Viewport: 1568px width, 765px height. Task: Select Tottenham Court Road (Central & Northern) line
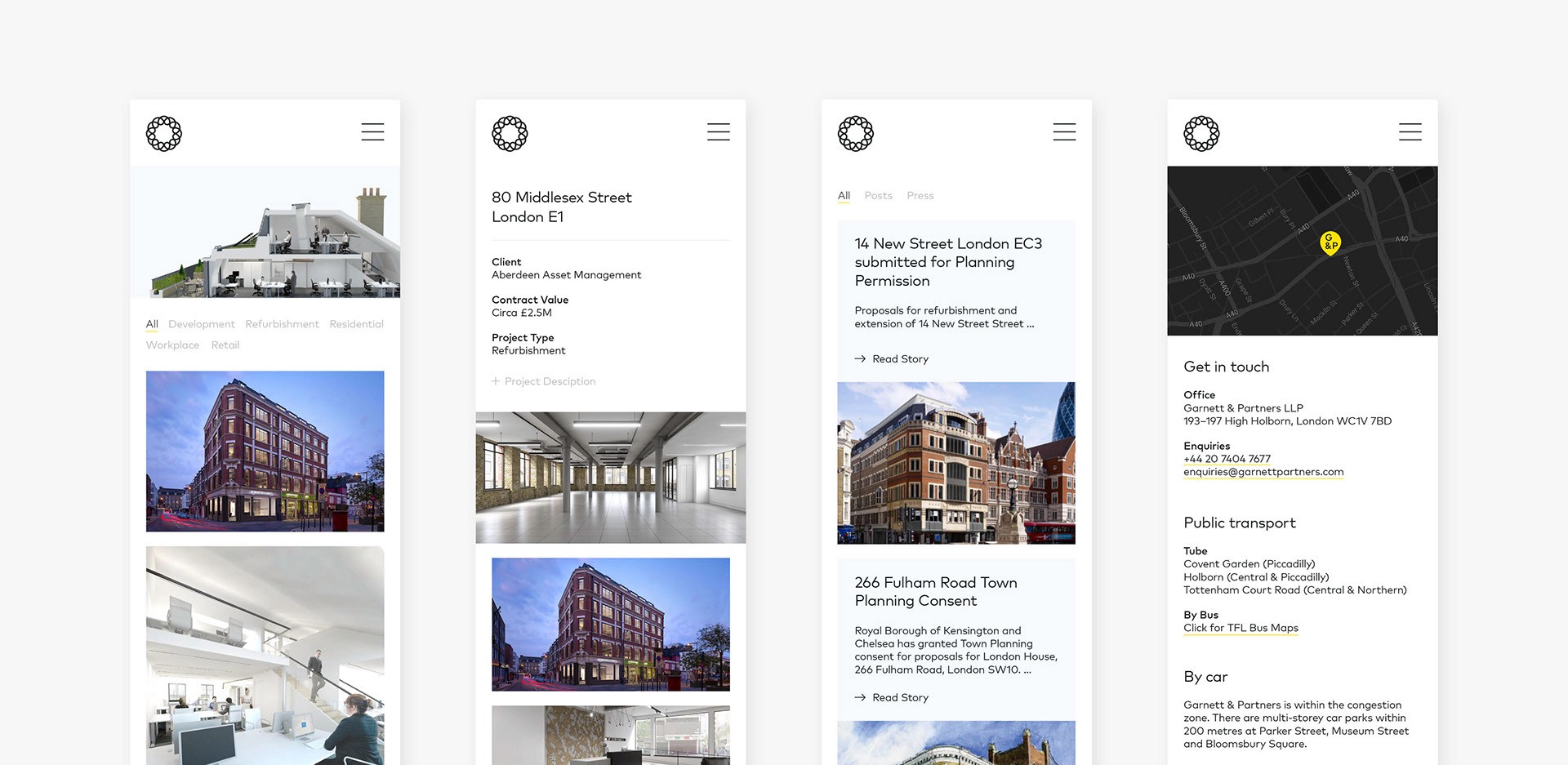(1295, 590)
